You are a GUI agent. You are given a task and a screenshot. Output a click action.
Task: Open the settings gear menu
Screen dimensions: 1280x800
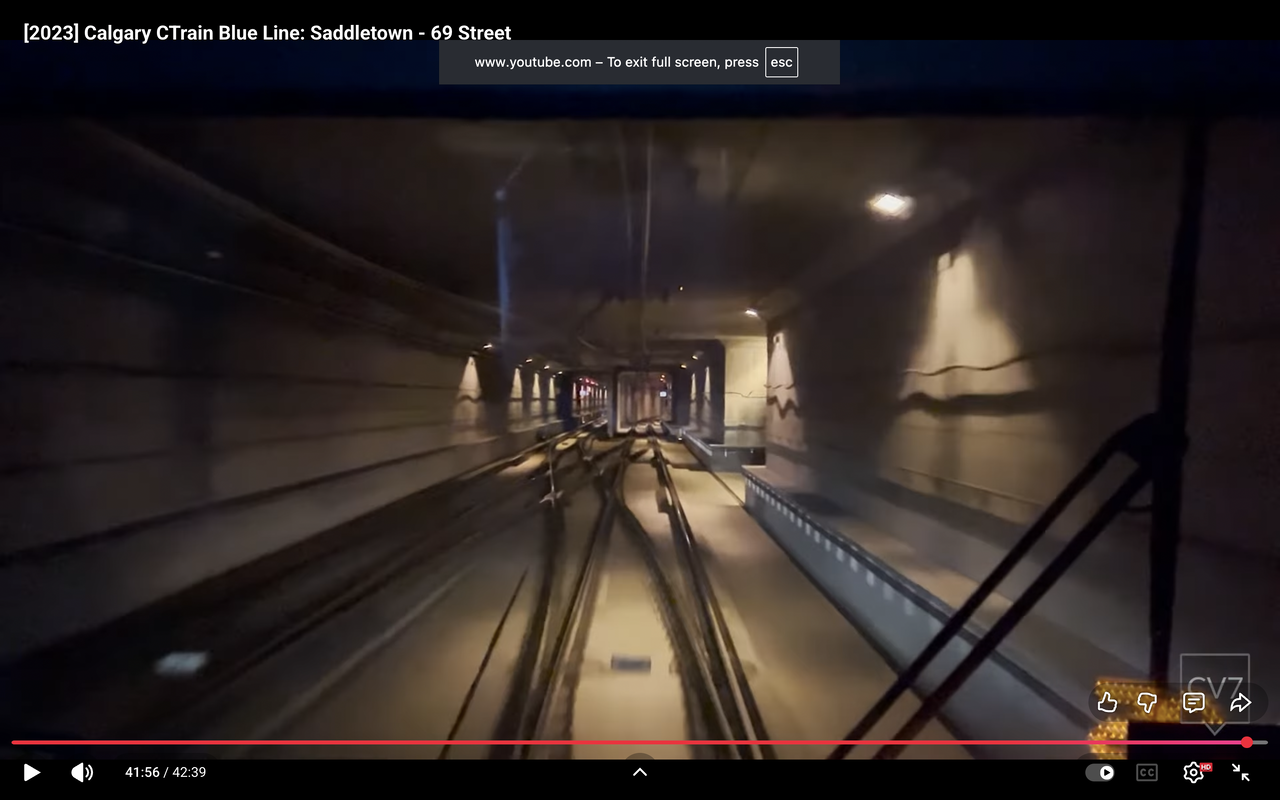click(1193, 772)
